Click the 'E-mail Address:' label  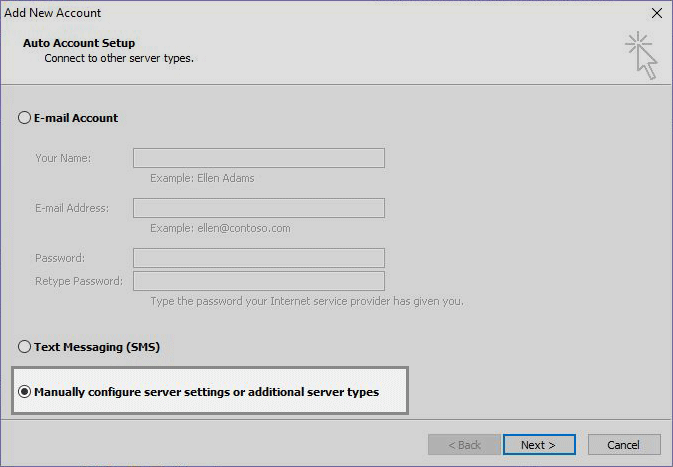click(72, 208)
